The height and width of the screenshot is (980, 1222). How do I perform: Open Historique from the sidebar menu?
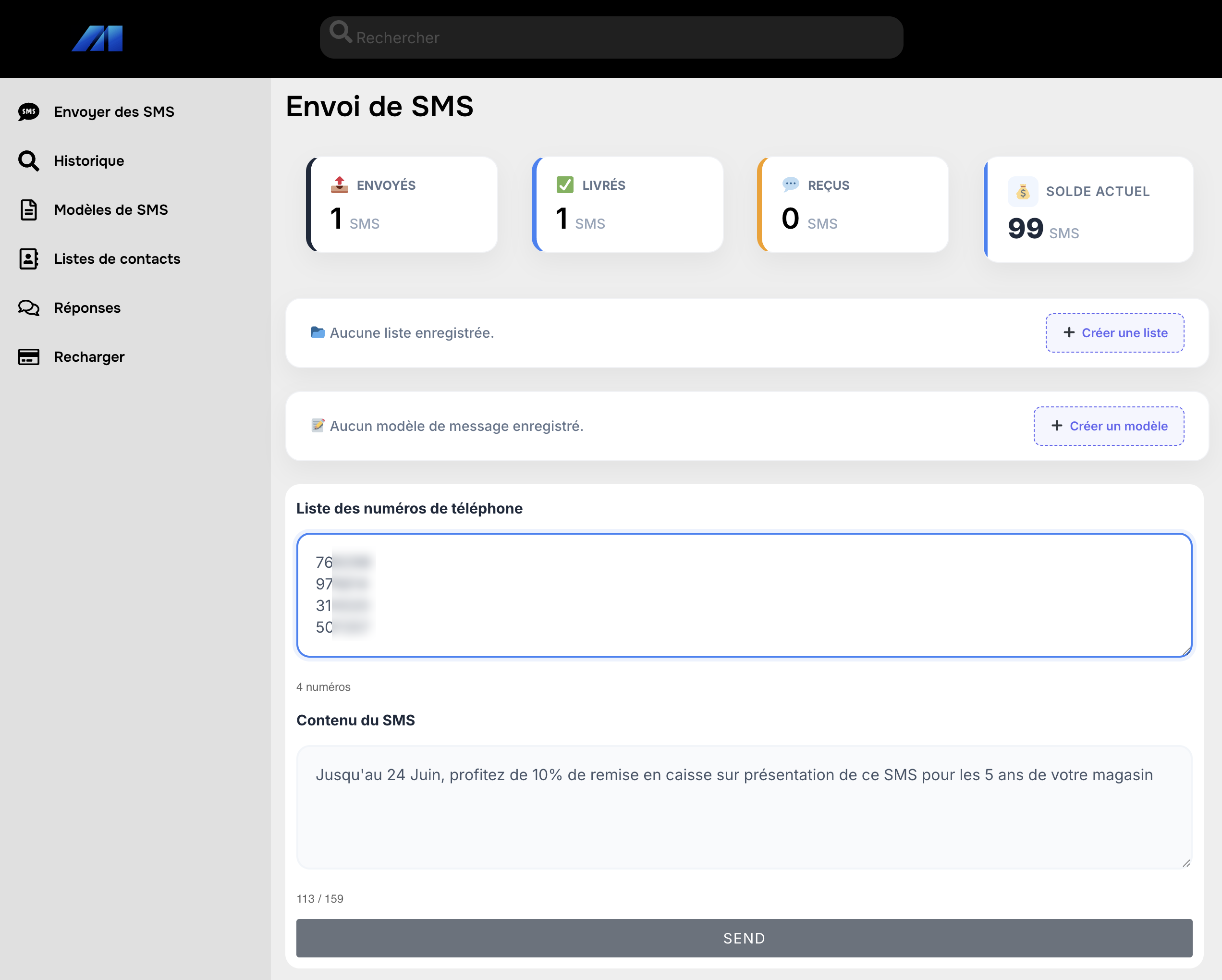(x=88, y=160)
